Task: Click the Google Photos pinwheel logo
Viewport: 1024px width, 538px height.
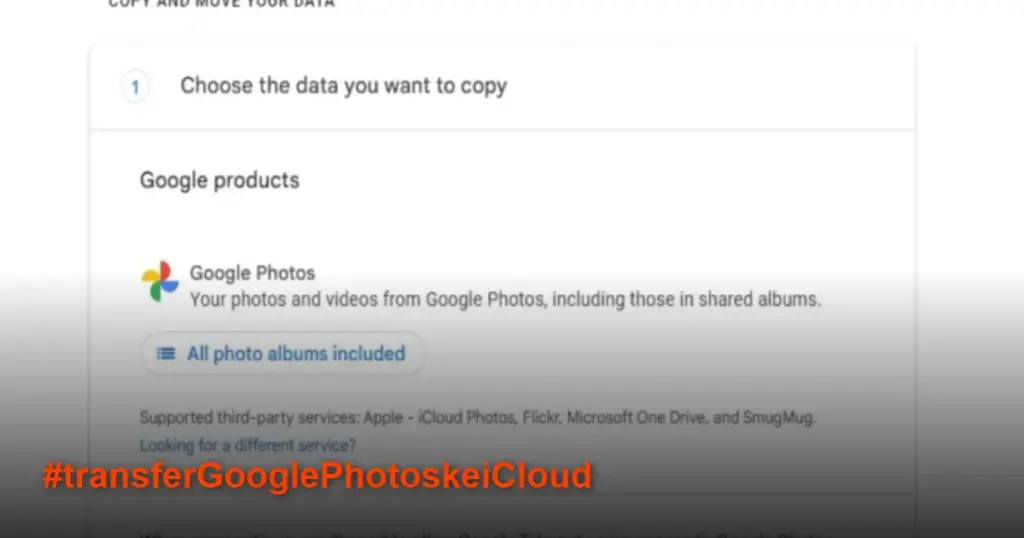Action: click(160, 282)
